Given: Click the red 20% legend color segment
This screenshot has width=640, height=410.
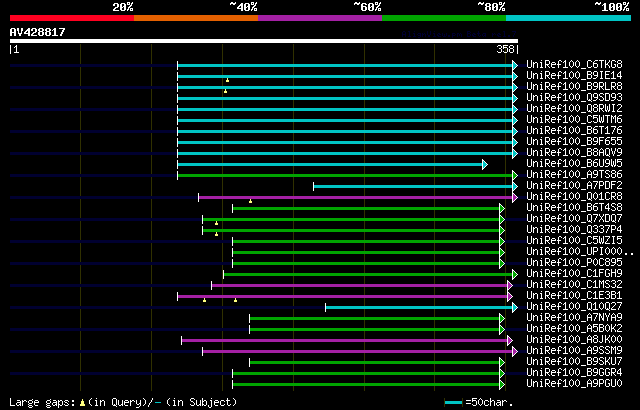Looking at the screenshot, I should point(72,18).
